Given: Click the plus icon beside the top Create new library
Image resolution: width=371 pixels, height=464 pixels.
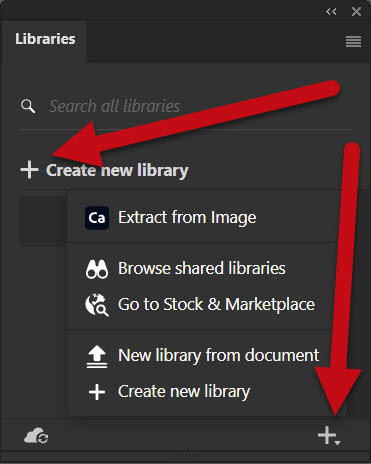Looking at the screenshot, I should click(29, 170).
